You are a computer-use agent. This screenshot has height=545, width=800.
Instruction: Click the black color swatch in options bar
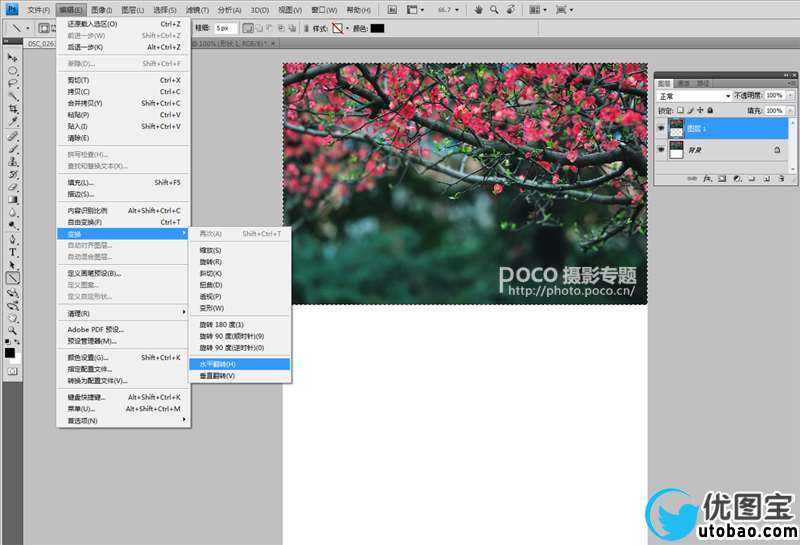pyautogui.click(x=377, y=28)
